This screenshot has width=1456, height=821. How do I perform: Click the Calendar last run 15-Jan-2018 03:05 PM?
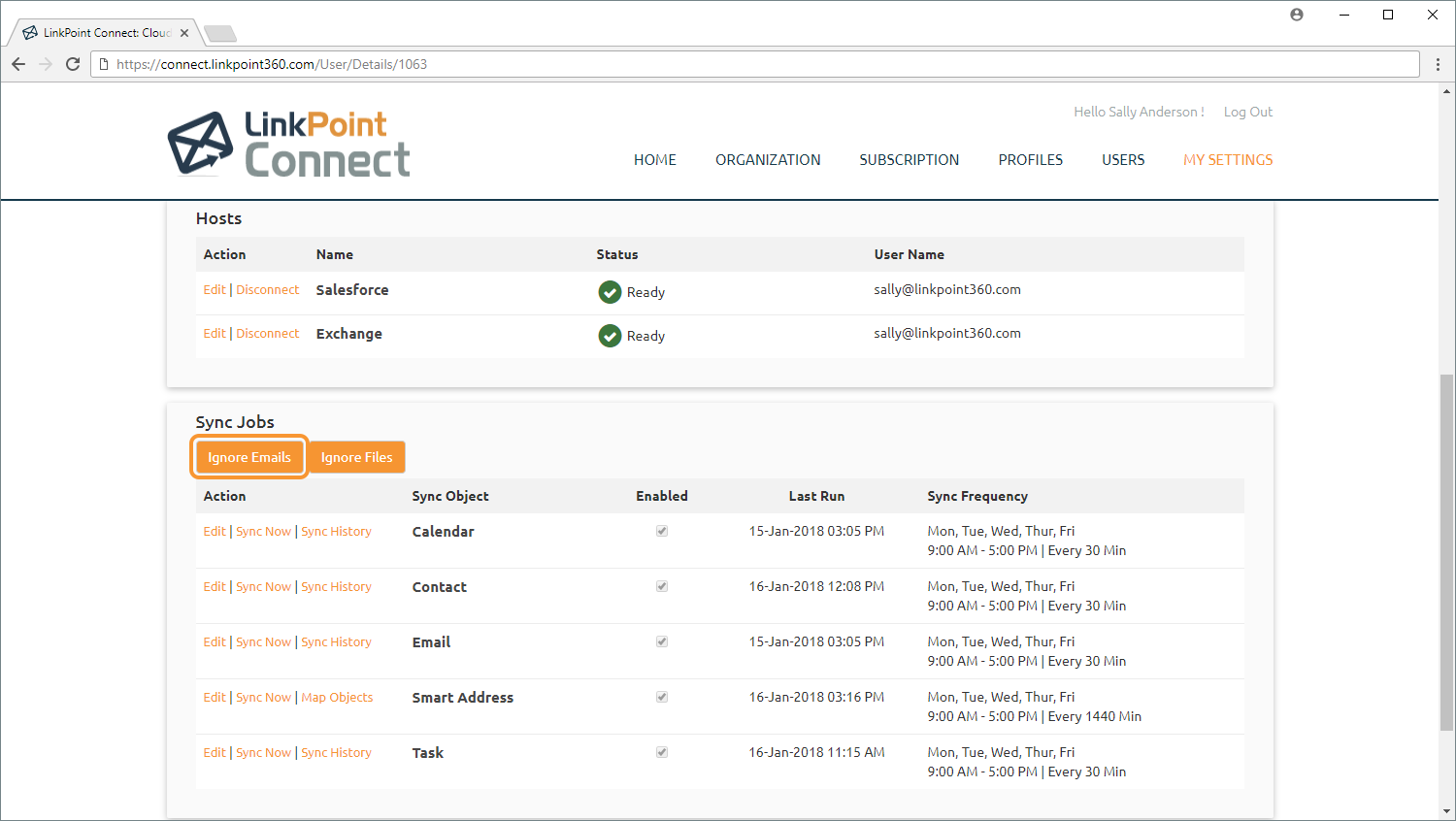point(816,531)
